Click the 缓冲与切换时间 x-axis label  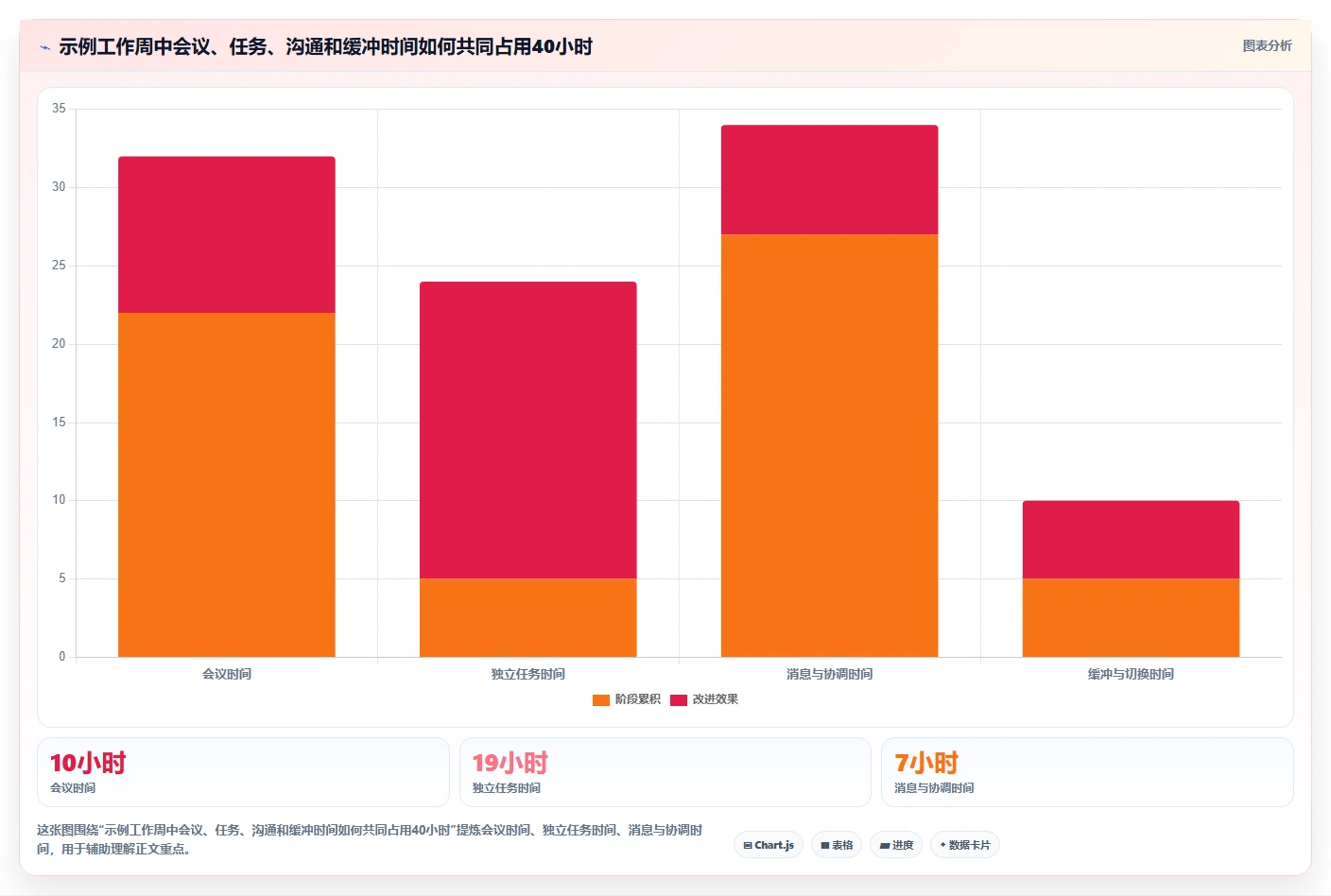pyautogui.click(x=1131, y=674)
